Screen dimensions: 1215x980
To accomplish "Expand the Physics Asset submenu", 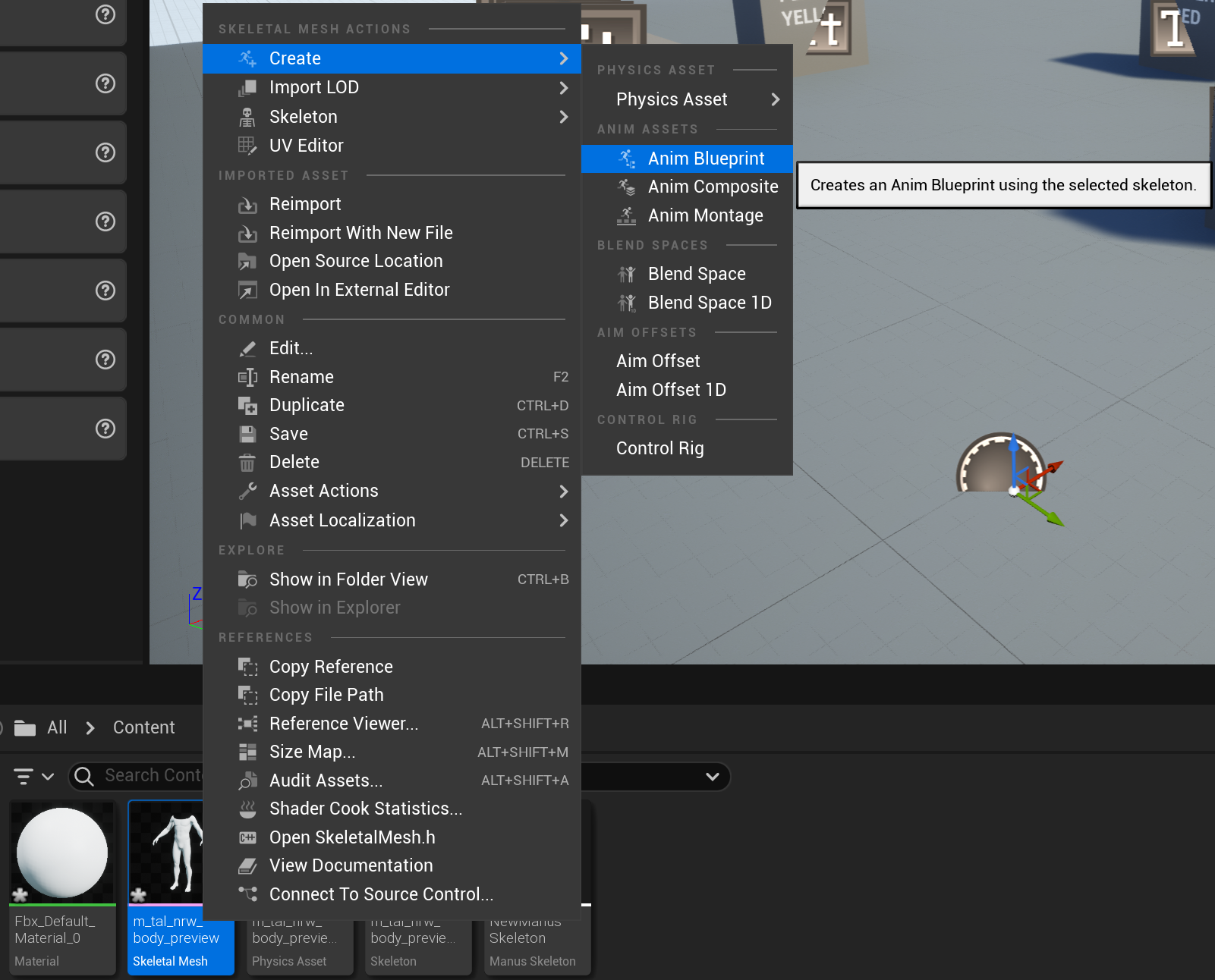I will 775,99.
